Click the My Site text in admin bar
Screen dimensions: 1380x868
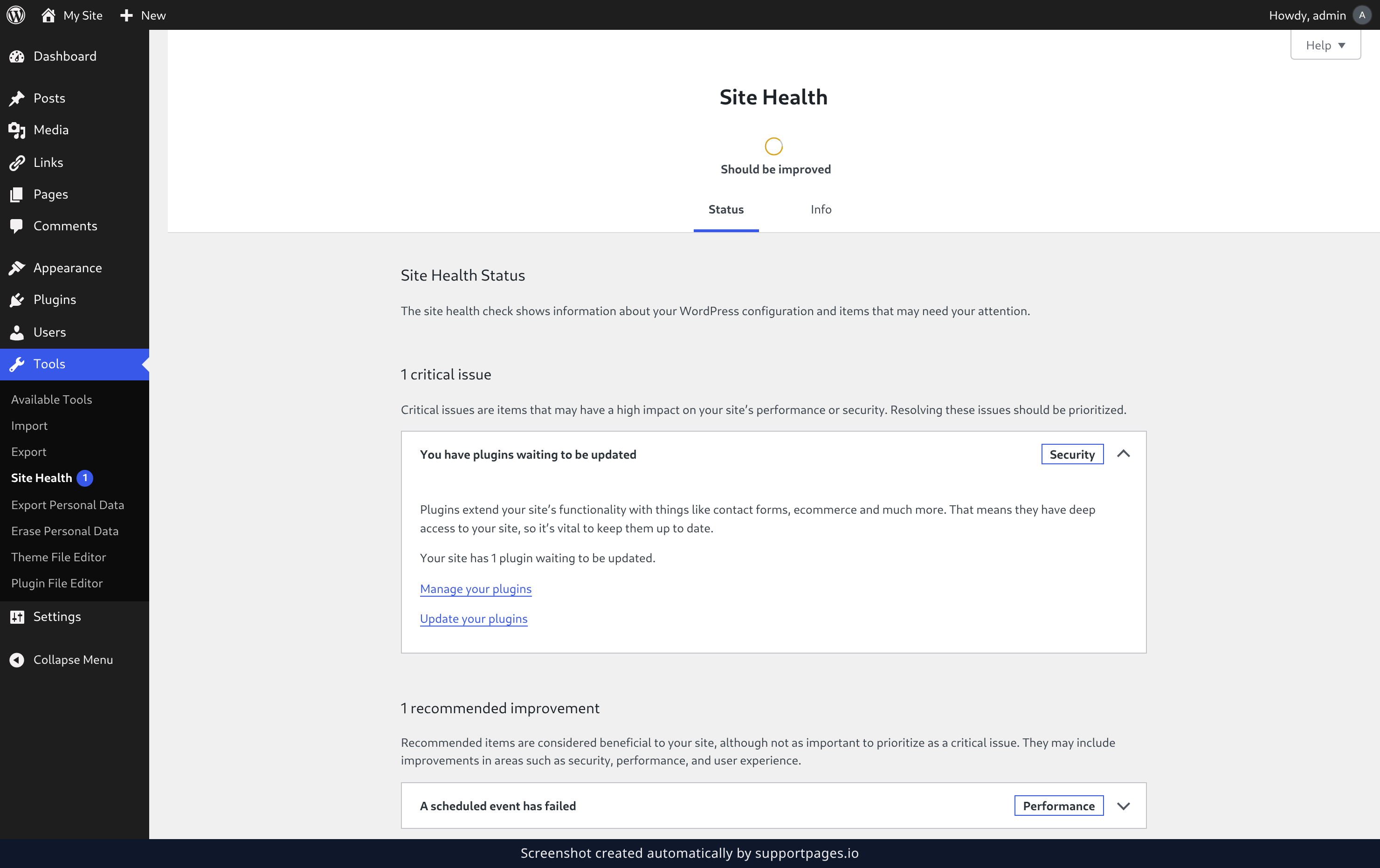pos(83,15)
